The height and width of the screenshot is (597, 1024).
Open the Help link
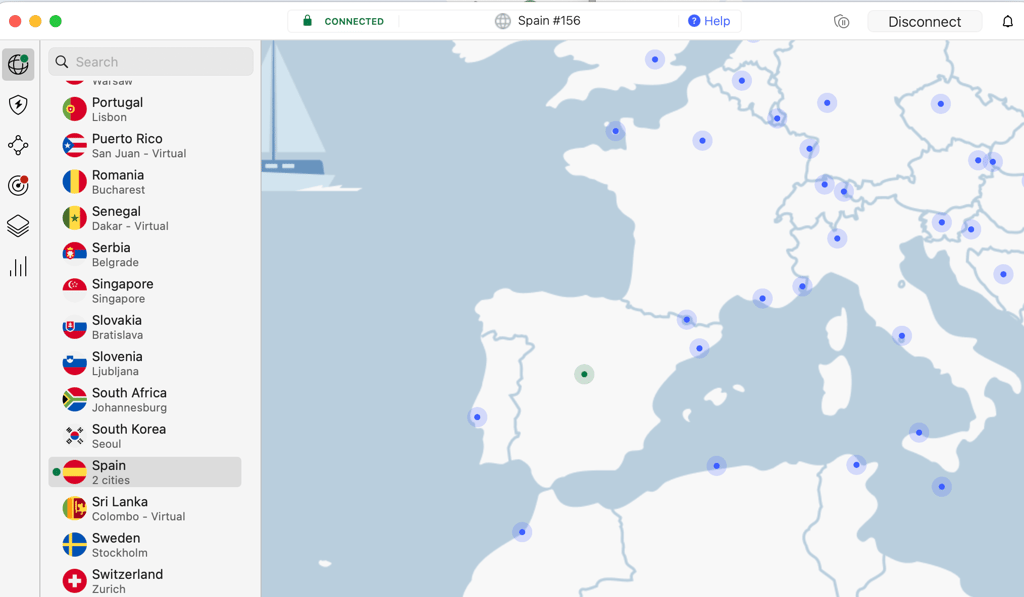(x=709, y=21)
